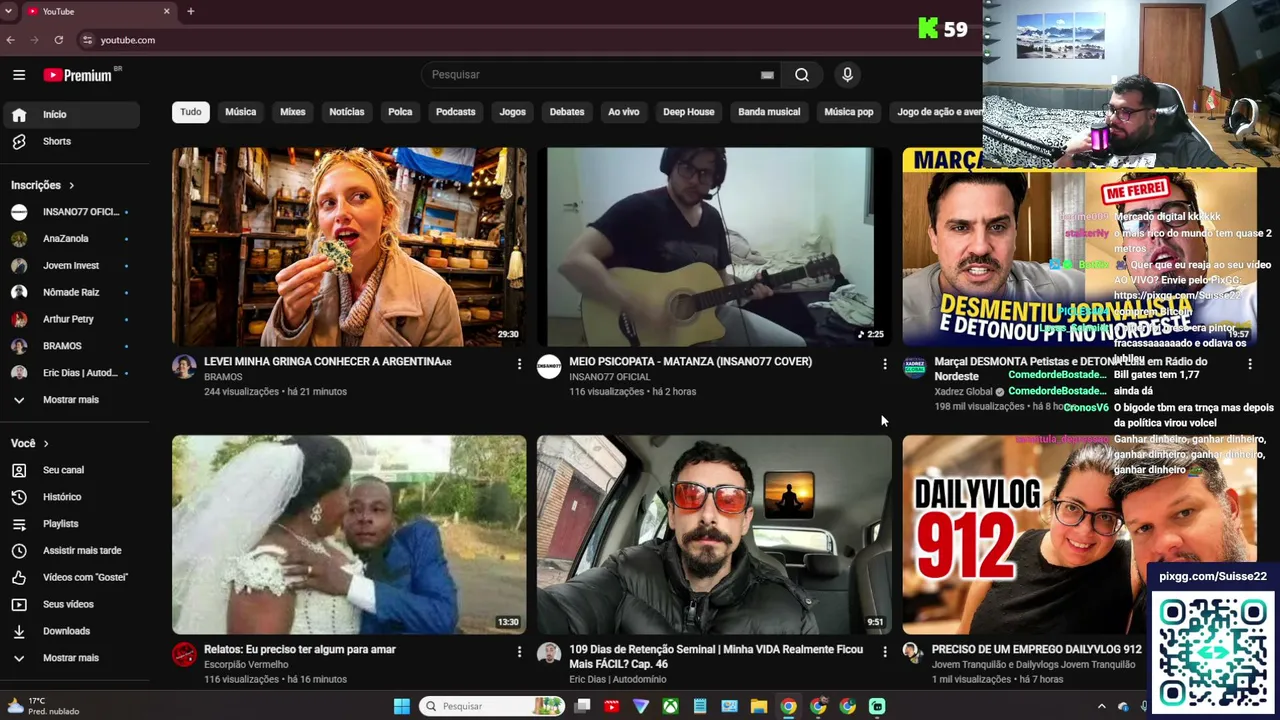
Task: Open Shorts from the sidebar
Action: [x=70, y=142]
